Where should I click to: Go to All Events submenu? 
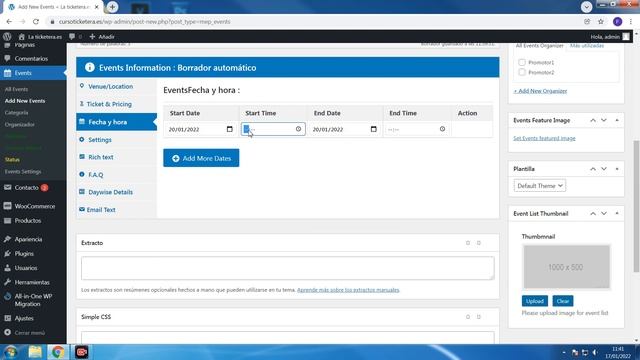(x=16, y=89)
